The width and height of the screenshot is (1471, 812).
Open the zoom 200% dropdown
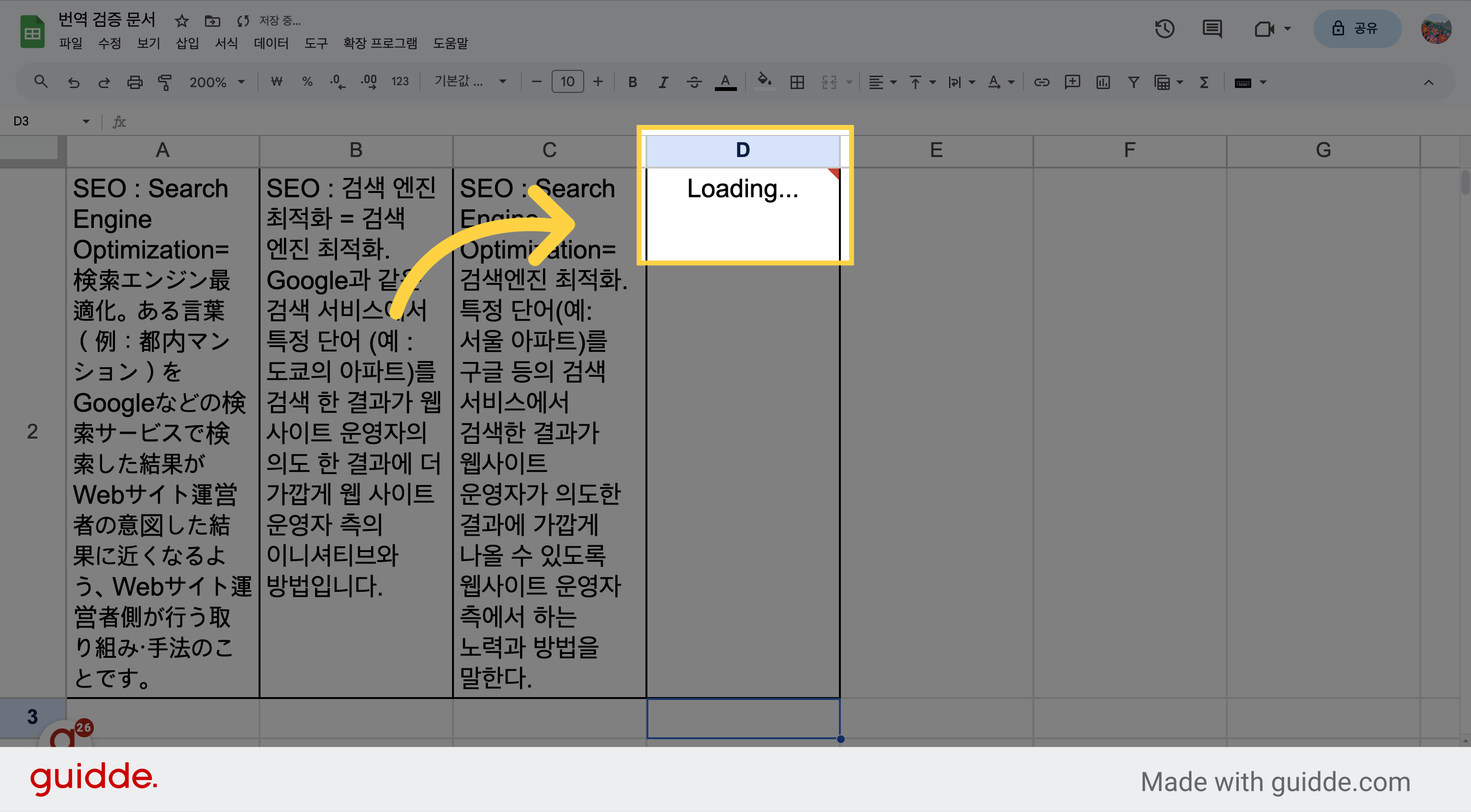(217, 82)
